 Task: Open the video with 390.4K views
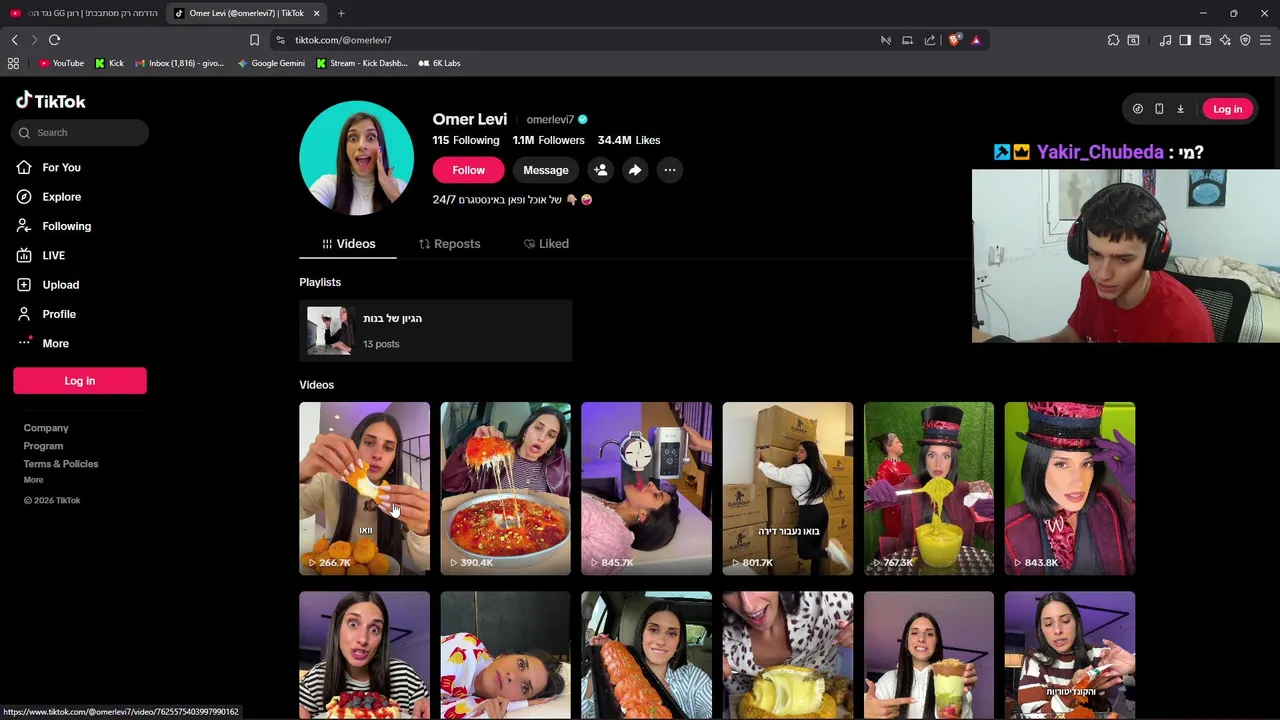coord(505,488)
